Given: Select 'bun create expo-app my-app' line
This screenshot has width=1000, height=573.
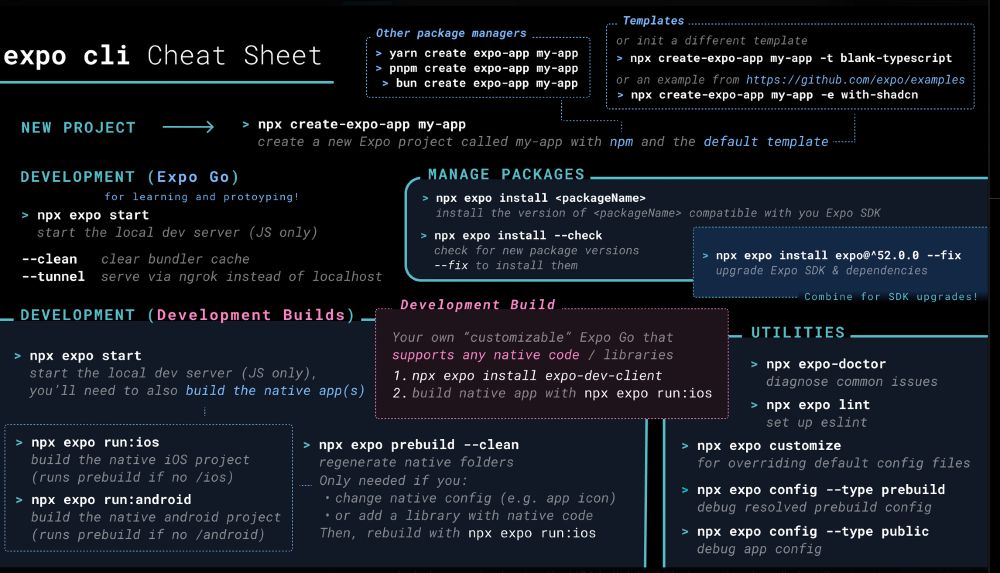Looking at the screenshot, I should 487,83.
